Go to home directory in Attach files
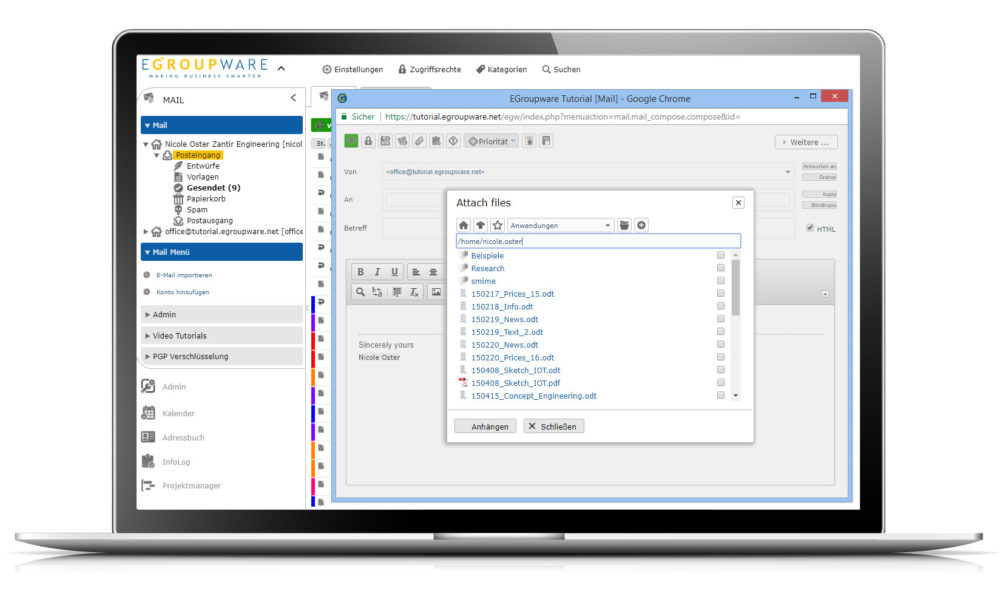The height and width of the screenshot is (597, 1000). click(x=464, y=226)
